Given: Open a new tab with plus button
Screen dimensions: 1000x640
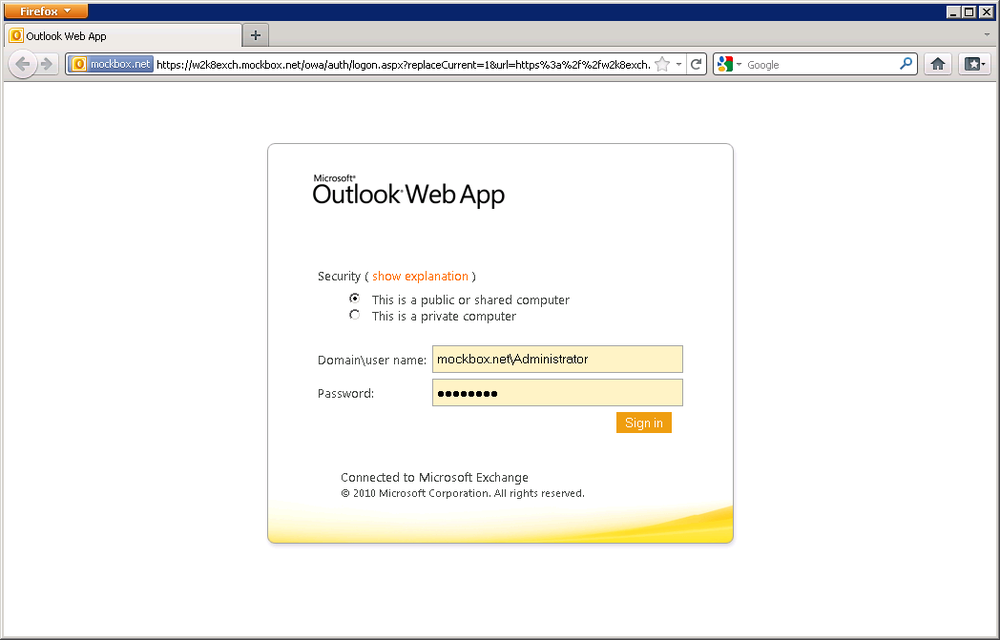Looking at the screenshot, I should (x=256, y=36).
